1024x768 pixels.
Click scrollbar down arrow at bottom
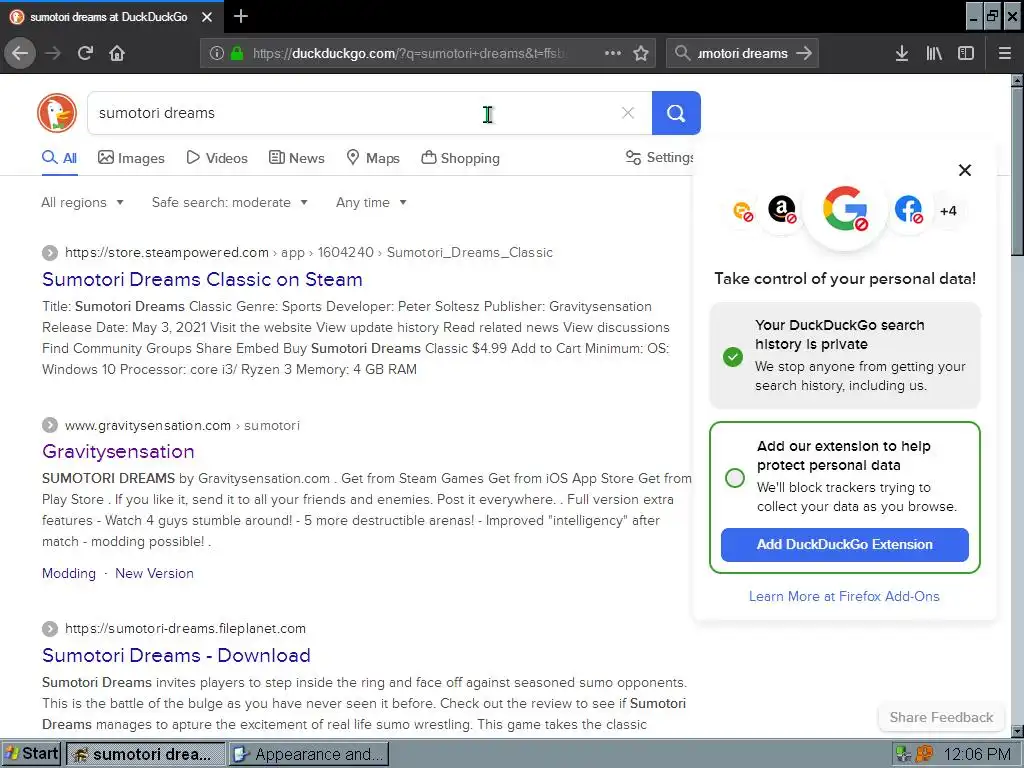tap(1017, 731)
